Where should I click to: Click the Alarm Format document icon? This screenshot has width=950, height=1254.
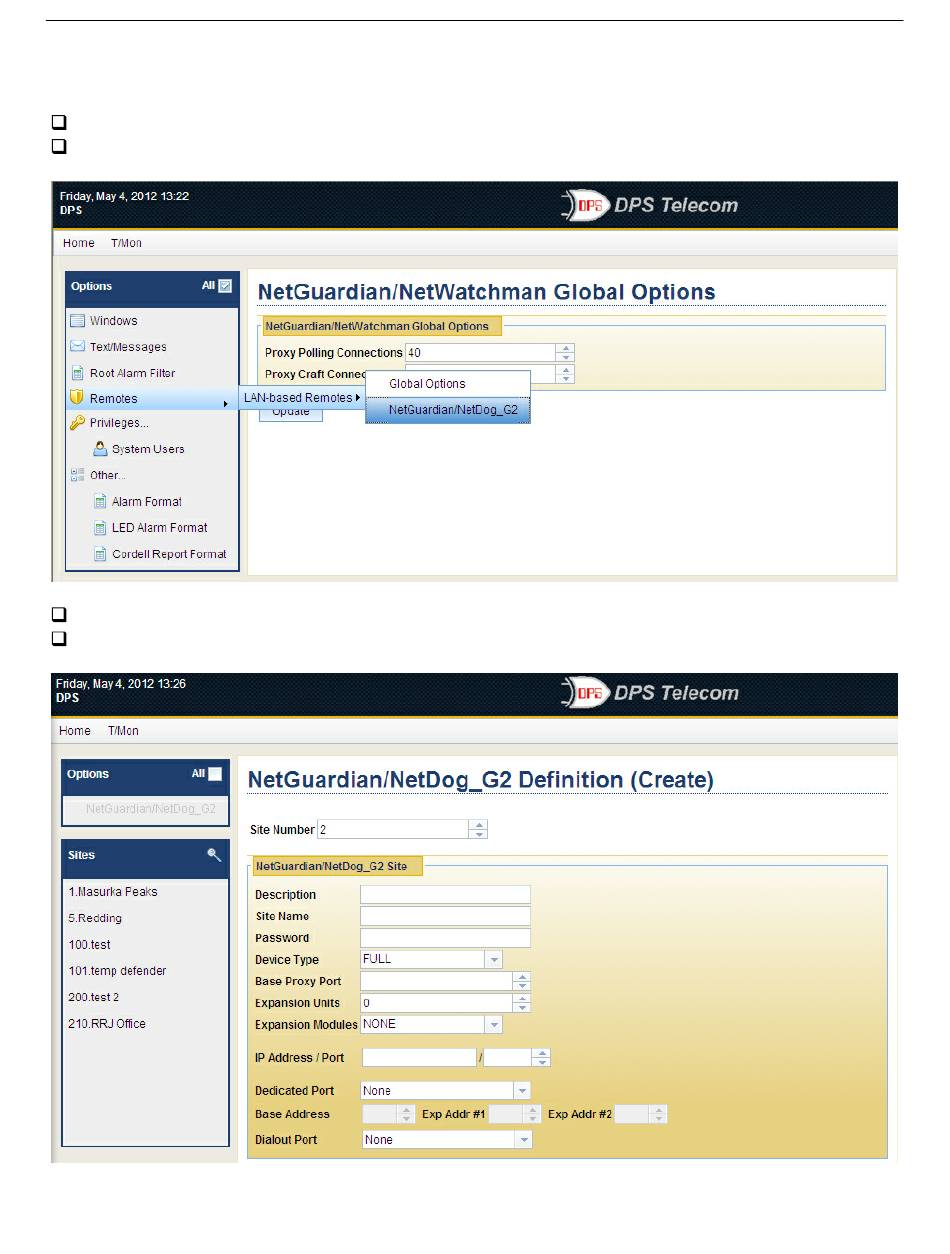100,502
